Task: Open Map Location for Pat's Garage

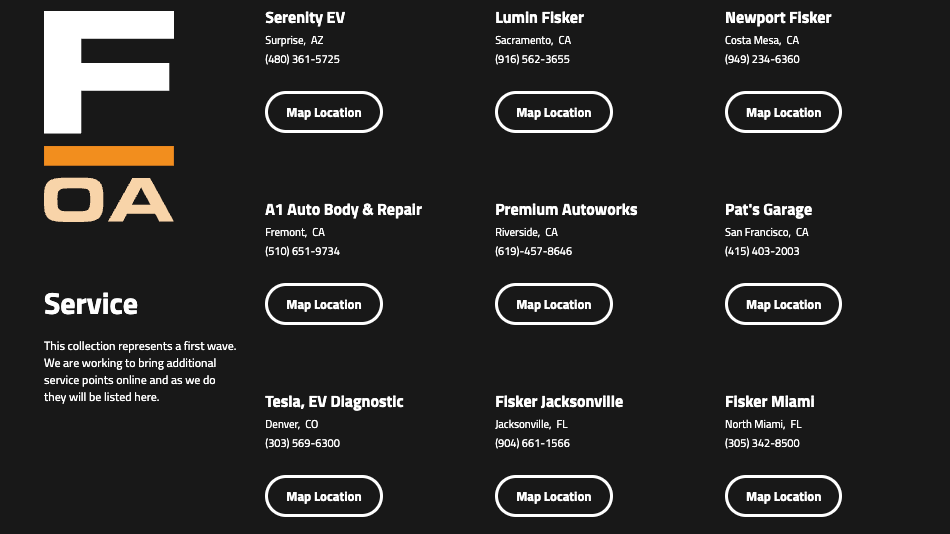Action: 783,304
